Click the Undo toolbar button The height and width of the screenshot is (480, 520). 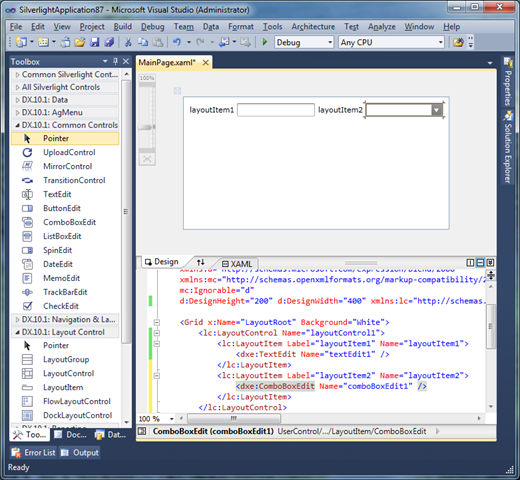(177, 42)
